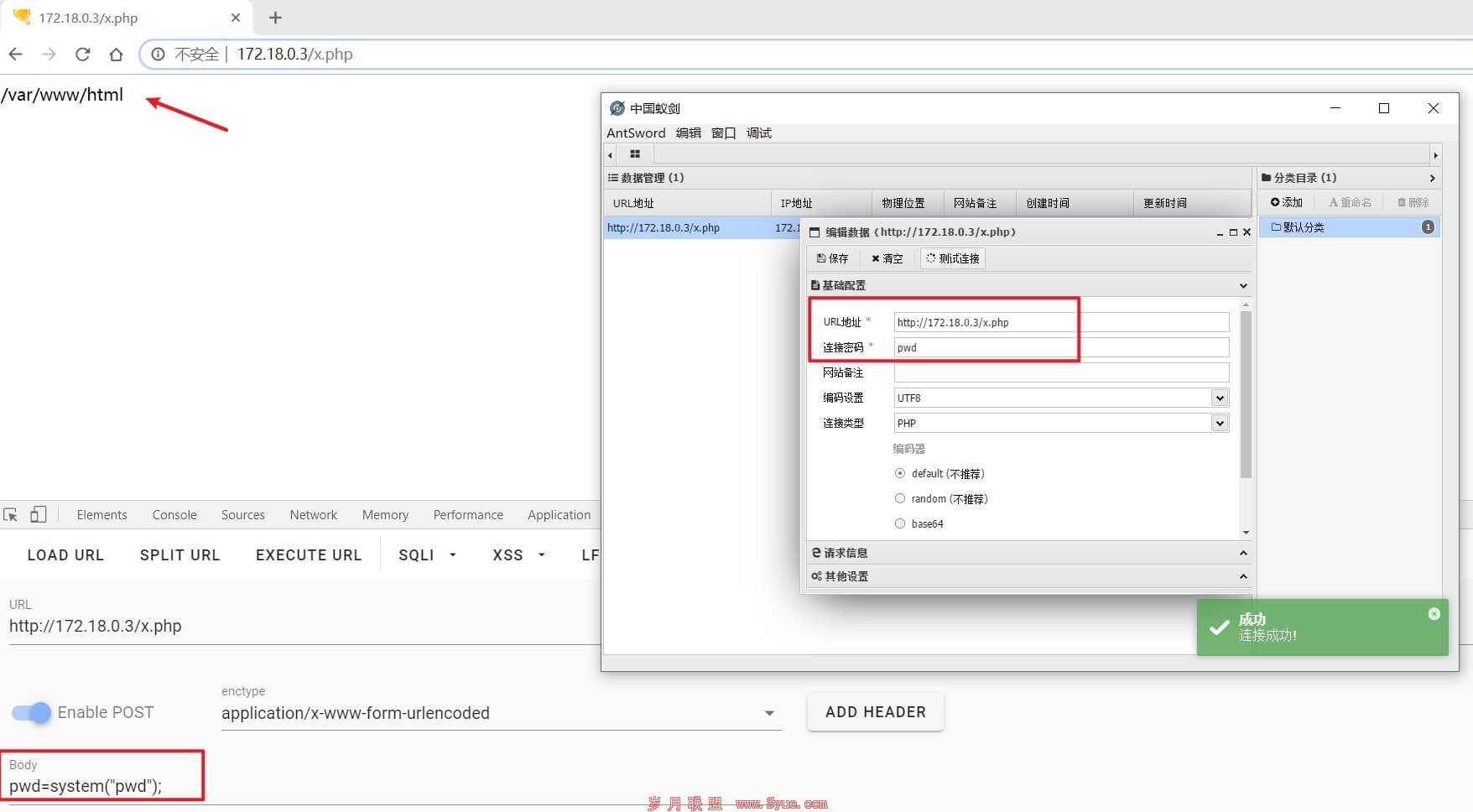This screenshot has height=812, width=1473.
Task: Select the random encoder radio option
Action: pos(900,499)
